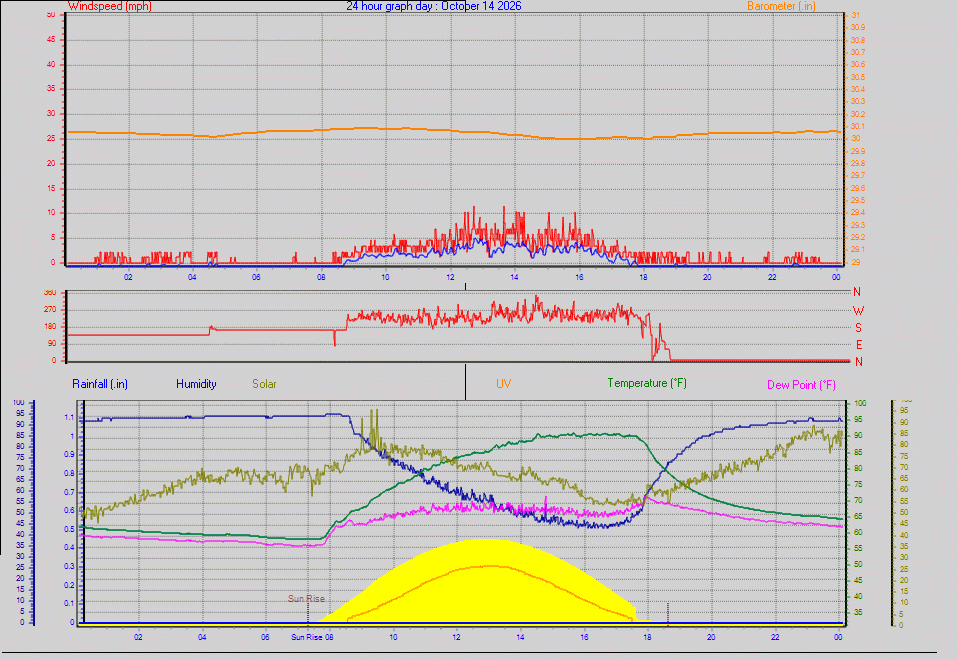Click hour 14 on the bottom chart axis
Viewport: 957px width, 660px height.
pyautogui.click(x=521, y=637)
